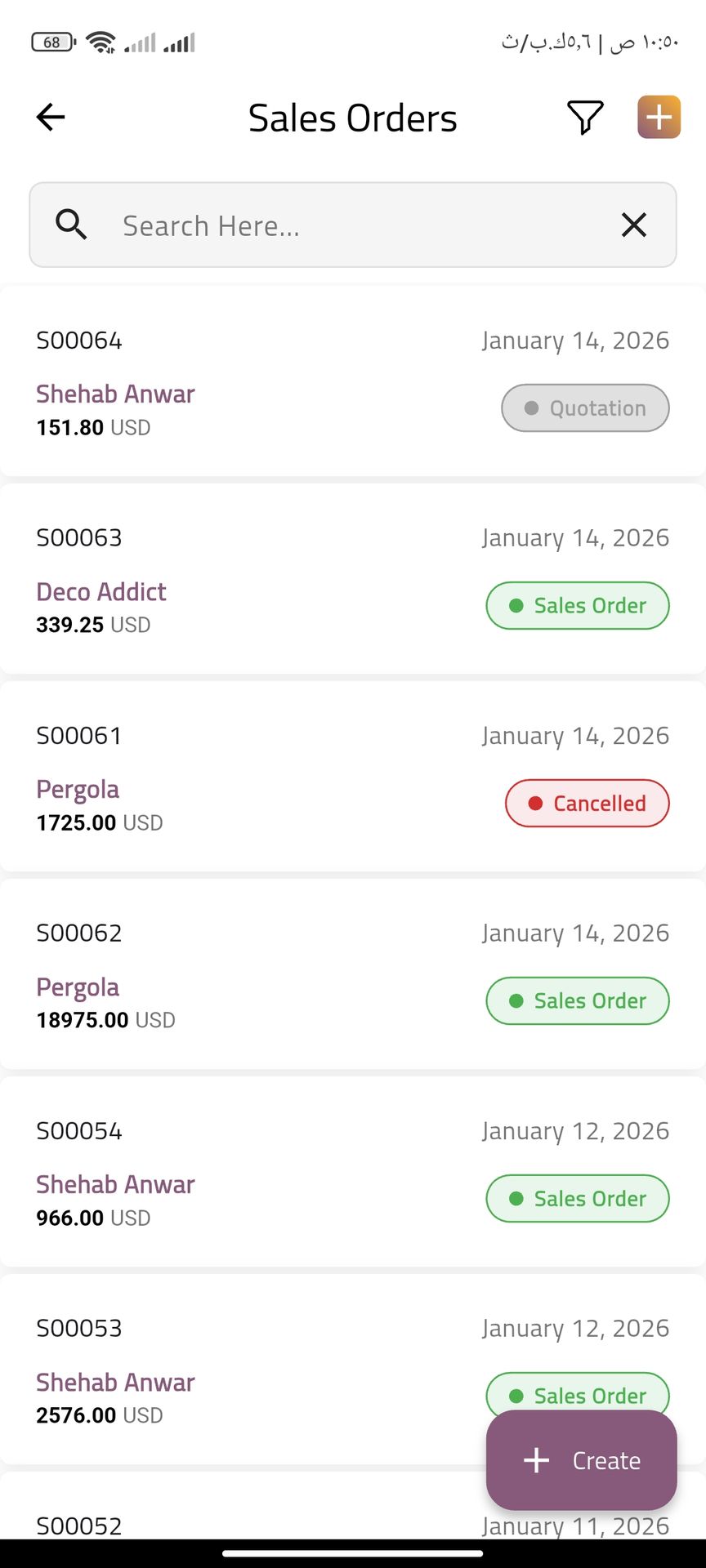The image size is (706, 1568).
Task: Tap Sales Order badge on S00063
Action: (x=578, y=606)
